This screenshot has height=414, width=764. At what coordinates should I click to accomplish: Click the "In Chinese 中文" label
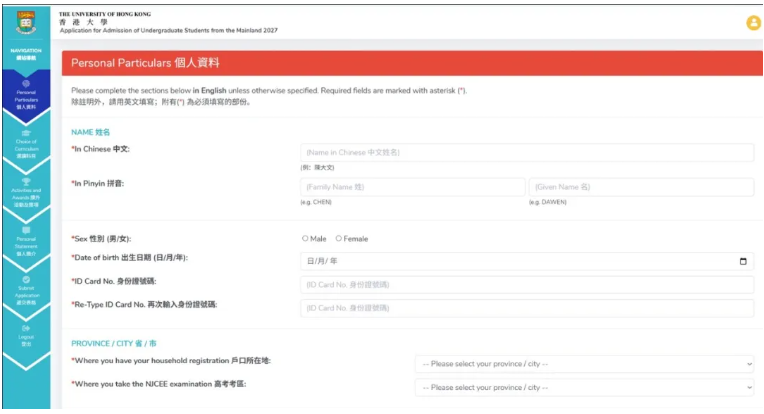(101, 149)
